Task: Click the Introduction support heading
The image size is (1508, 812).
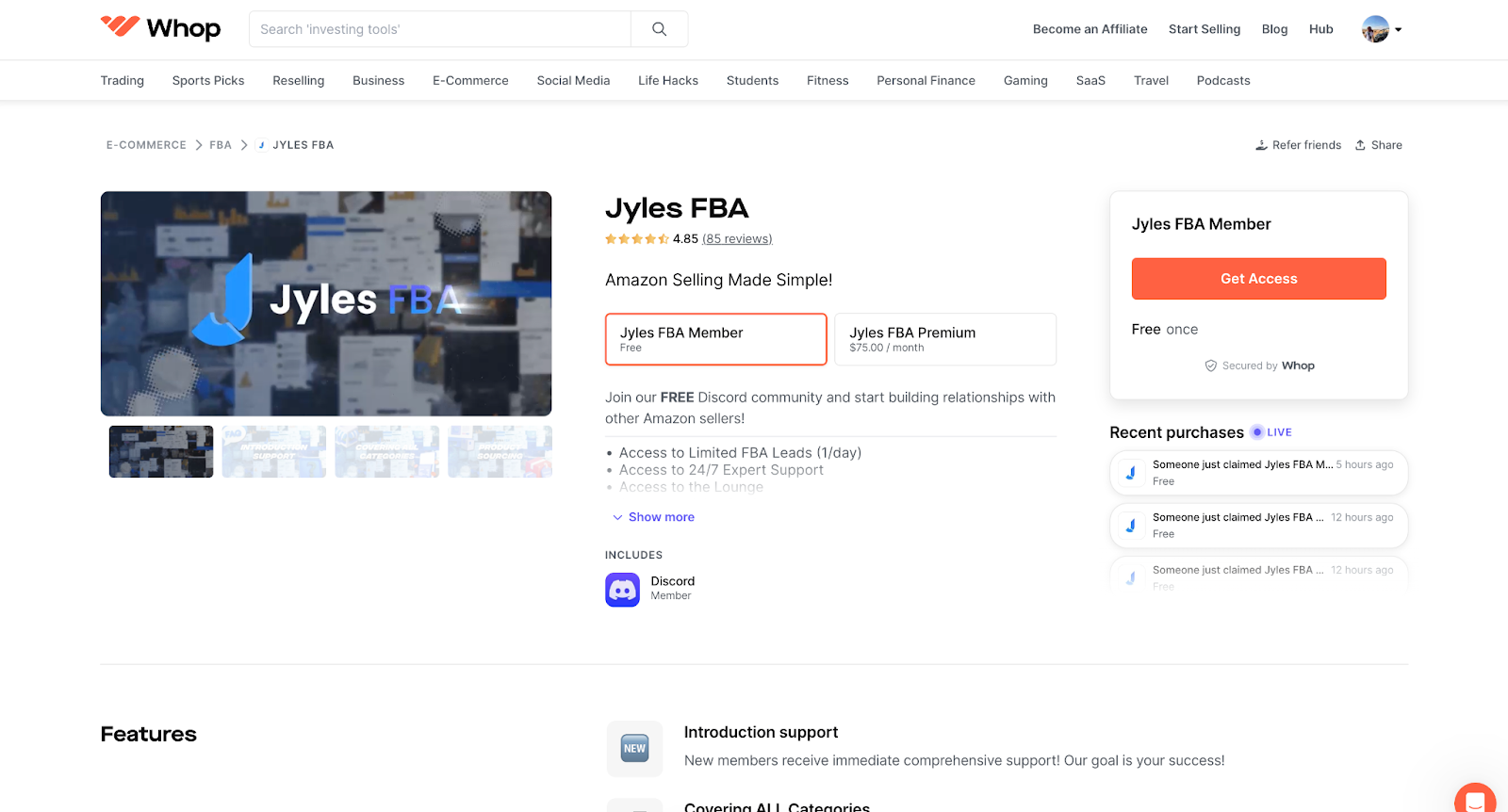Action: (761, 732)
